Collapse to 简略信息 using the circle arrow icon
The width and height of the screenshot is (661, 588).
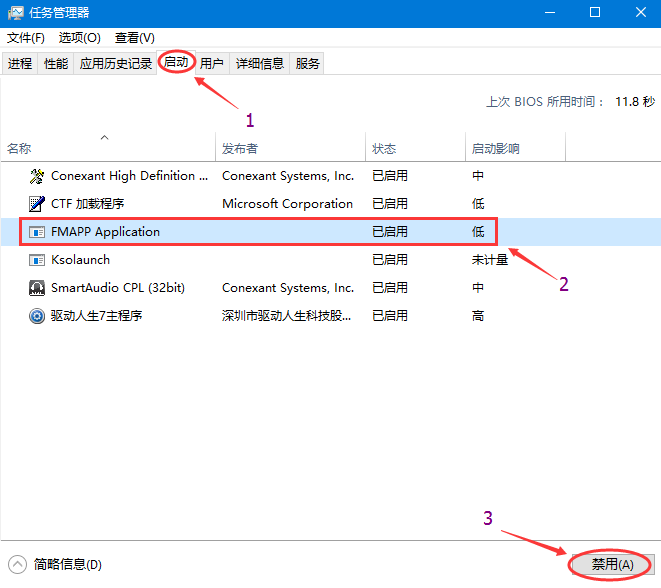coord(17,565)
